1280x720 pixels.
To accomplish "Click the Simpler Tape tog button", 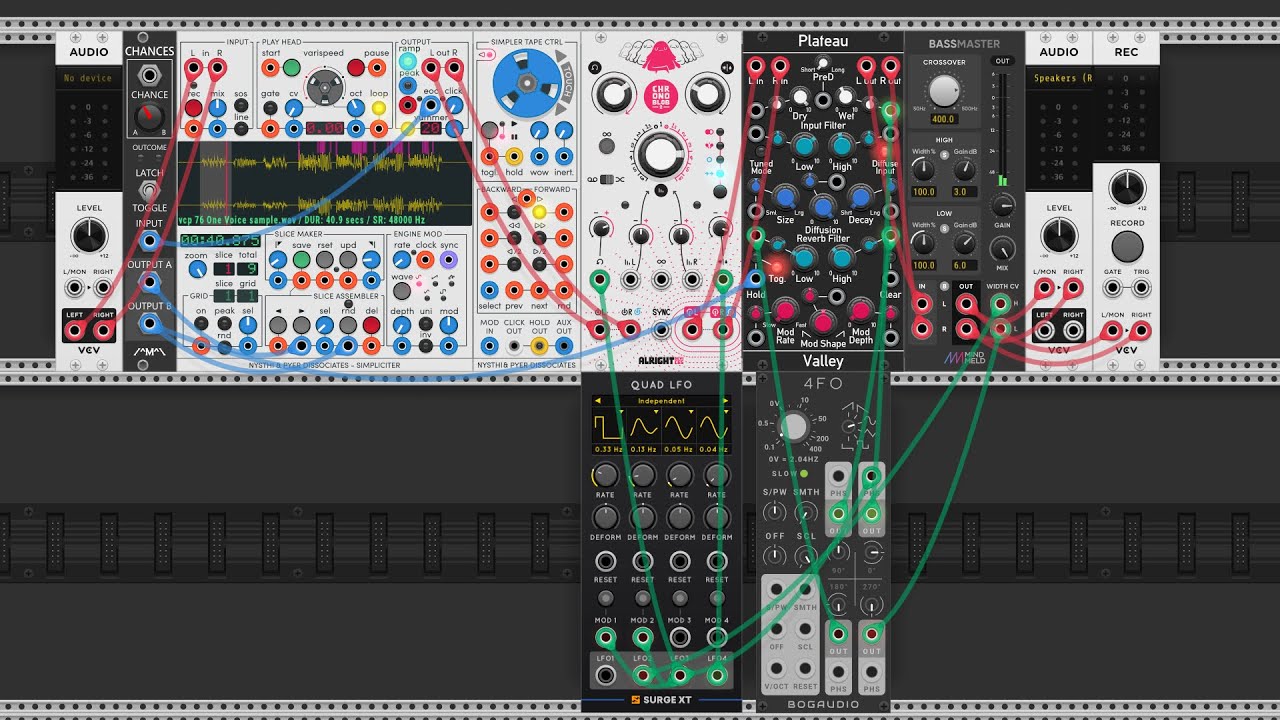I will coord(488,129).
